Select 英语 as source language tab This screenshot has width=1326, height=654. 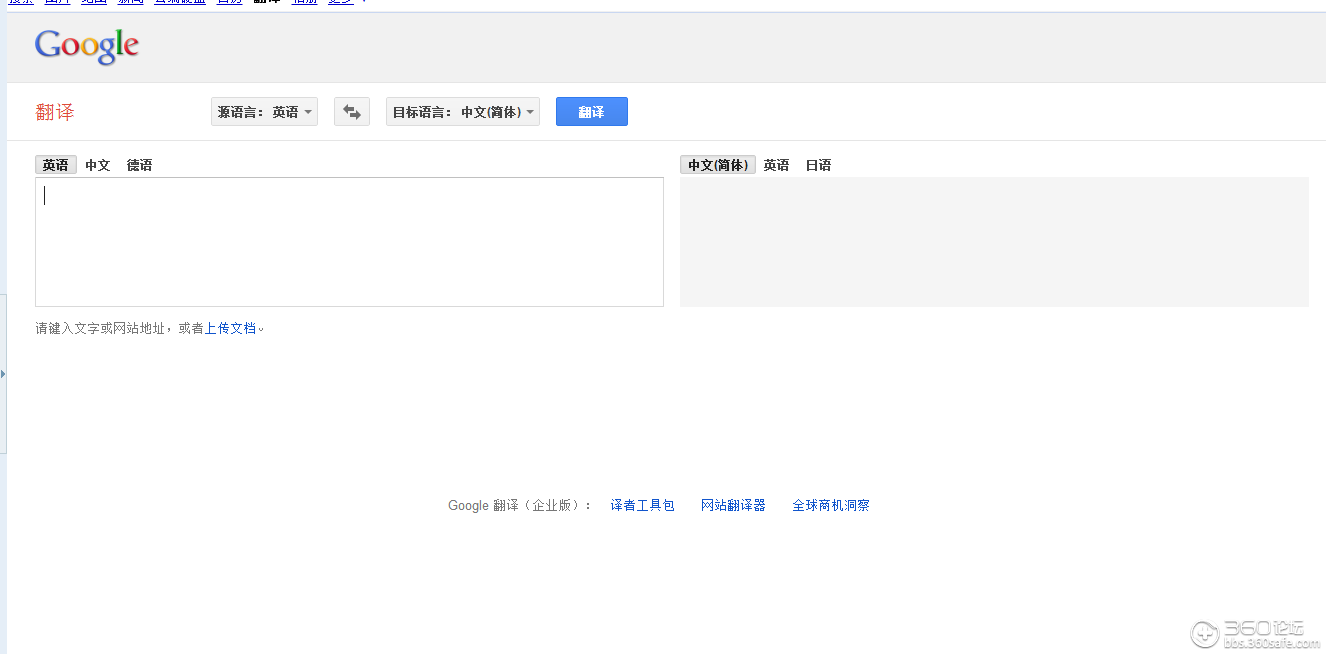[x=56, y=165]
